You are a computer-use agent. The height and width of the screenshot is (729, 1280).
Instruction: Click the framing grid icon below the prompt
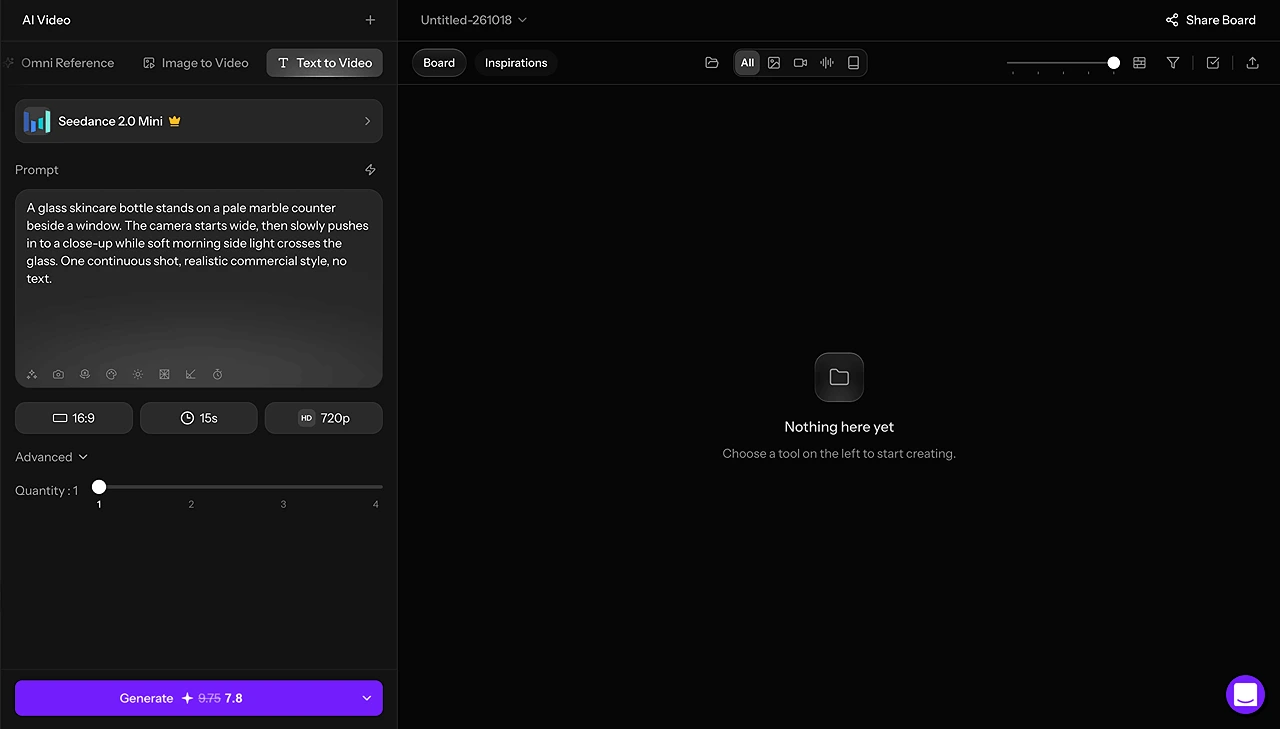coord(164,375)
